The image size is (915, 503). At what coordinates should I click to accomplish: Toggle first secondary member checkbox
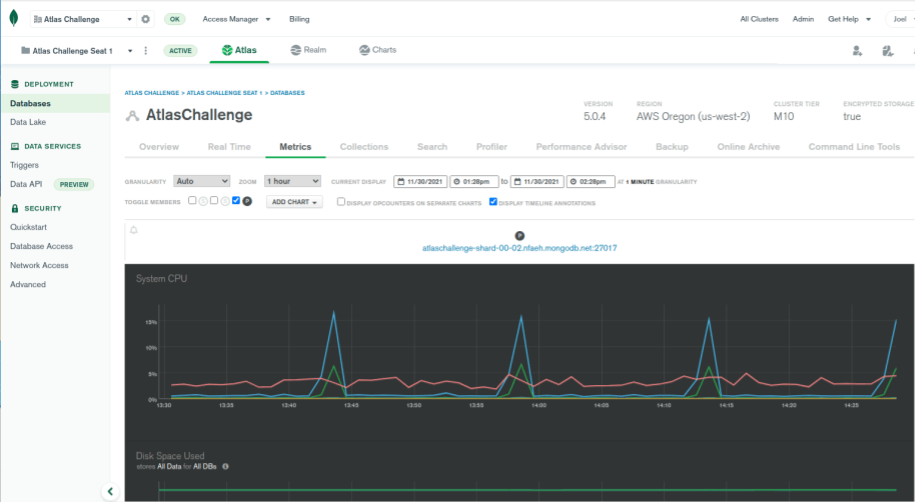192,200
